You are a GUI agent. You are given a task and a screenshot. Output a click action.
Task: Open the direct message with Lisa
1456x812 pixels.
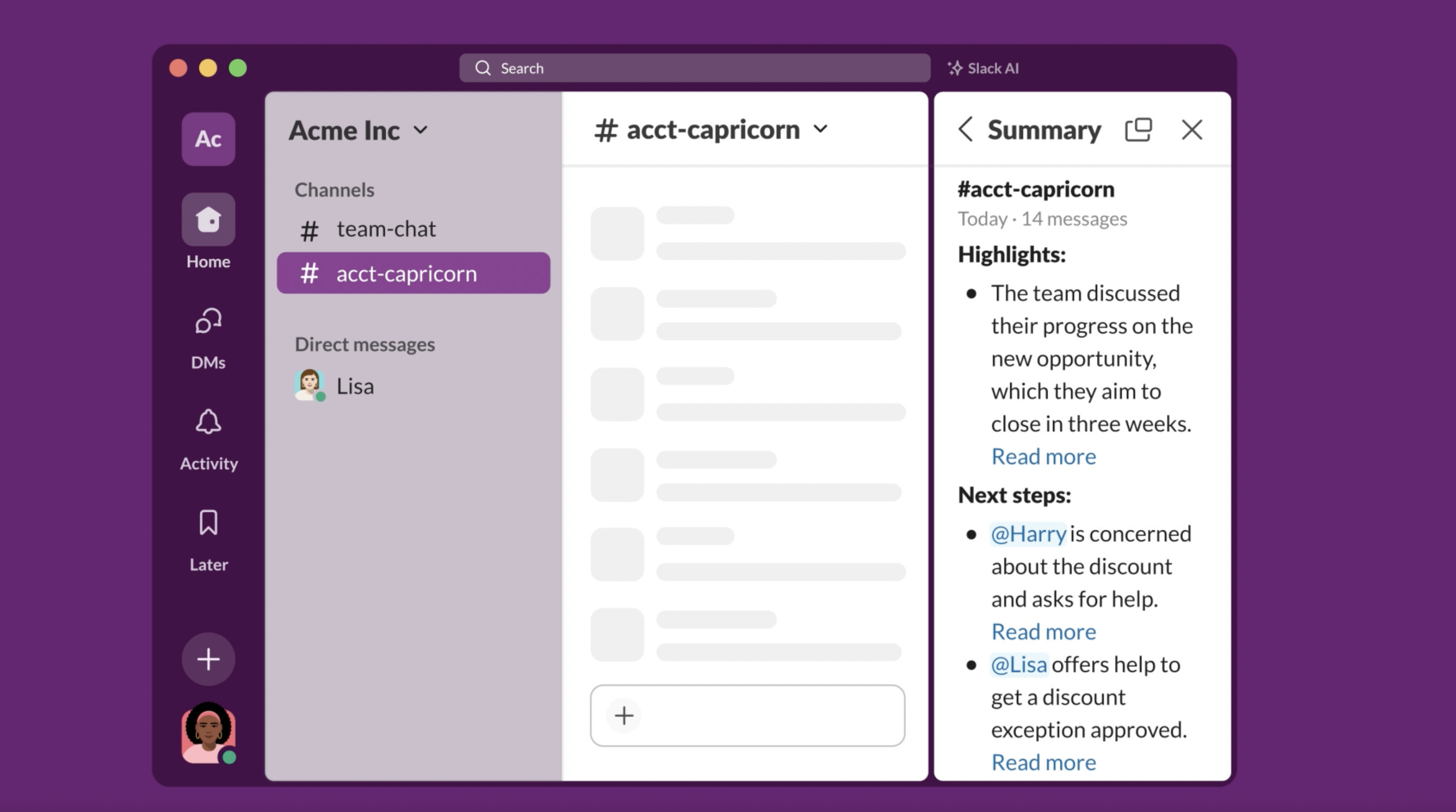[354, 386]
